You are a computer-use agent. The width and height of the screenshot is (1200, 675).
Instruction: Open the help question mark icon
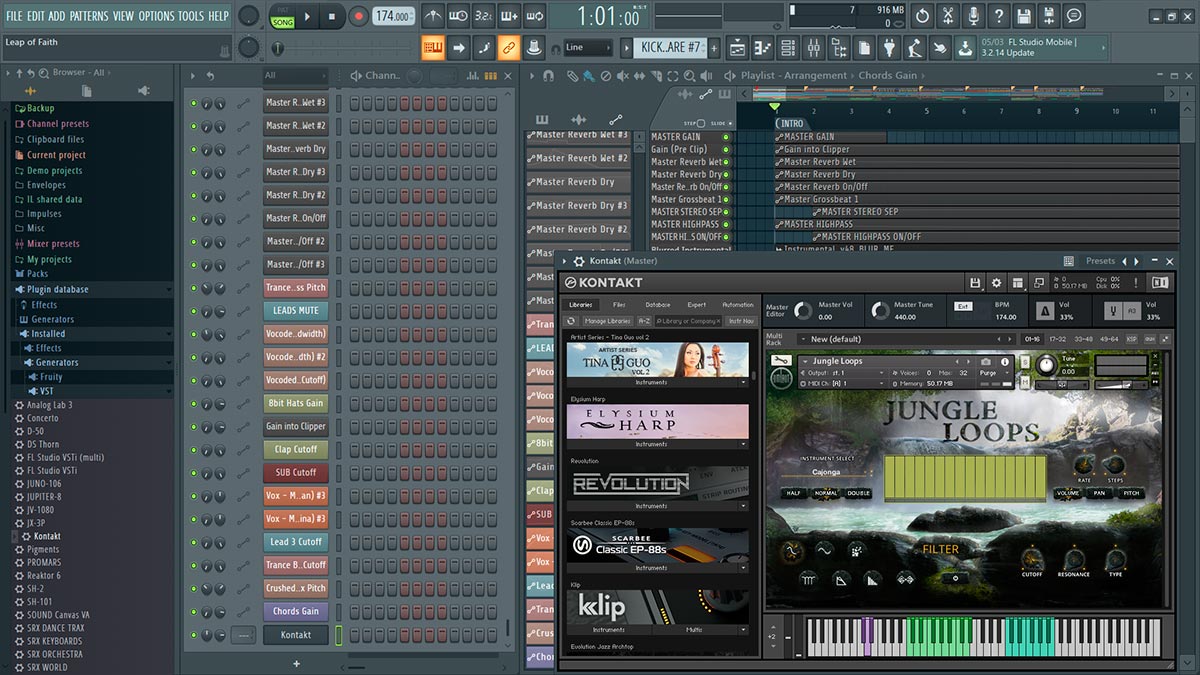pos(998,16)
